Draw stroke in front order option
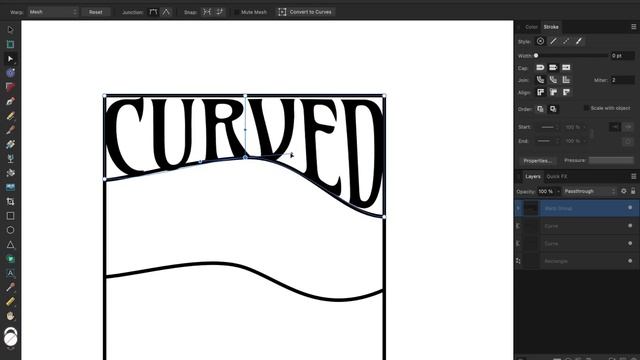Image resolution: width=640 pixels, height=360 pixels. [x=553, y=109]
